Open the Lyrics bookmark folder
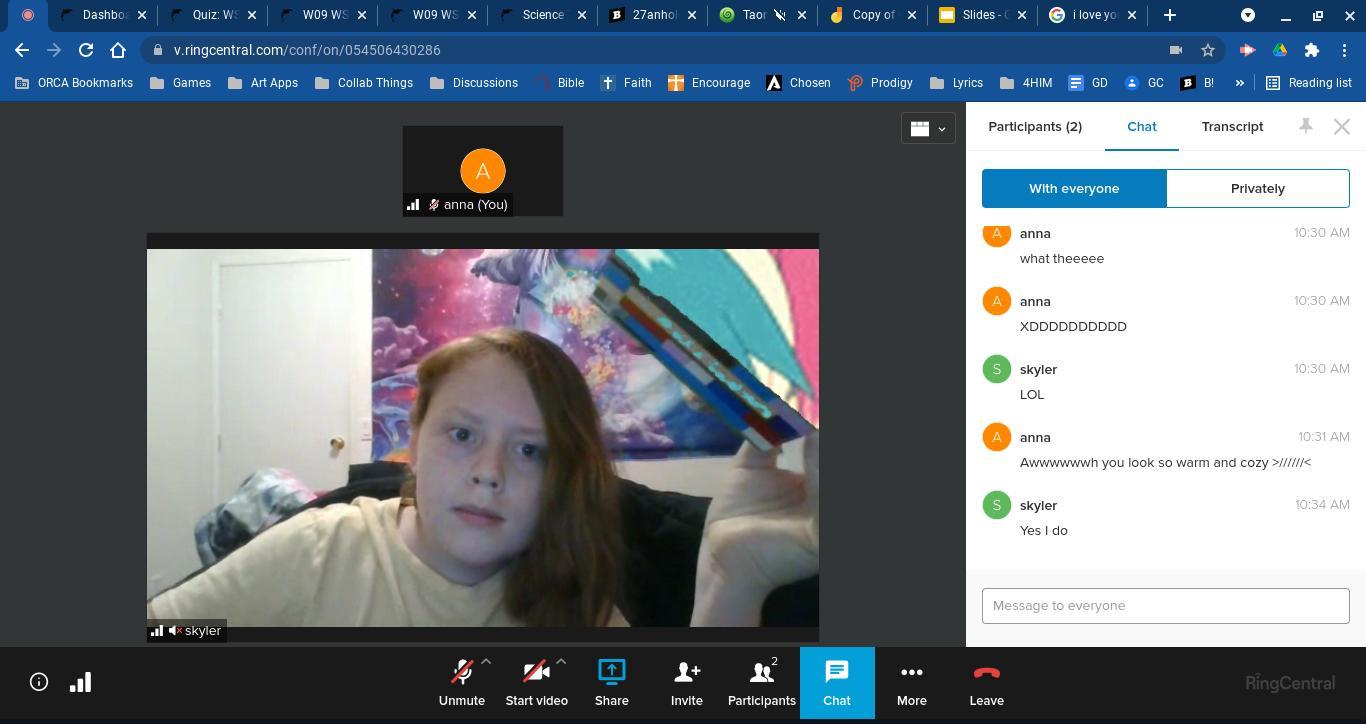Viewport: 1366px width, 724px height. [x=956, y=83]
